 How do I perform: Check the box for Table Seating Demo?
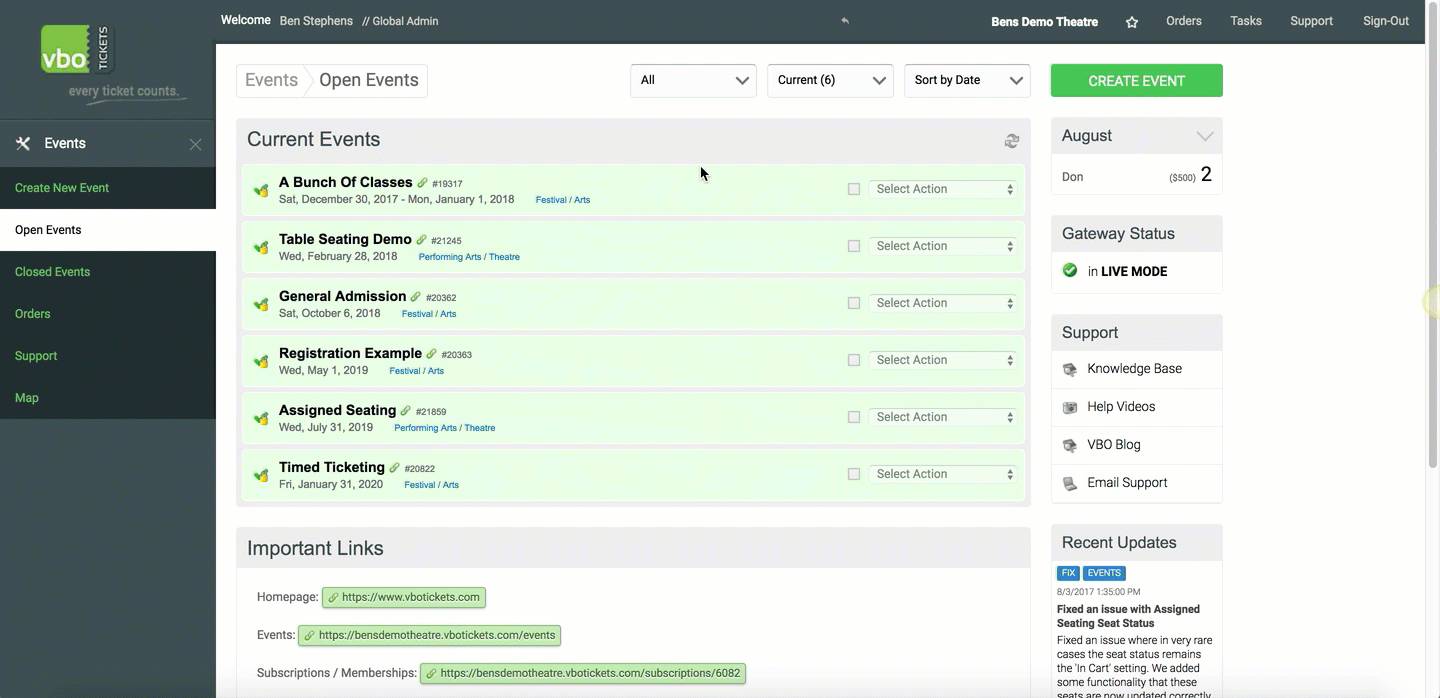pos(854,246)
